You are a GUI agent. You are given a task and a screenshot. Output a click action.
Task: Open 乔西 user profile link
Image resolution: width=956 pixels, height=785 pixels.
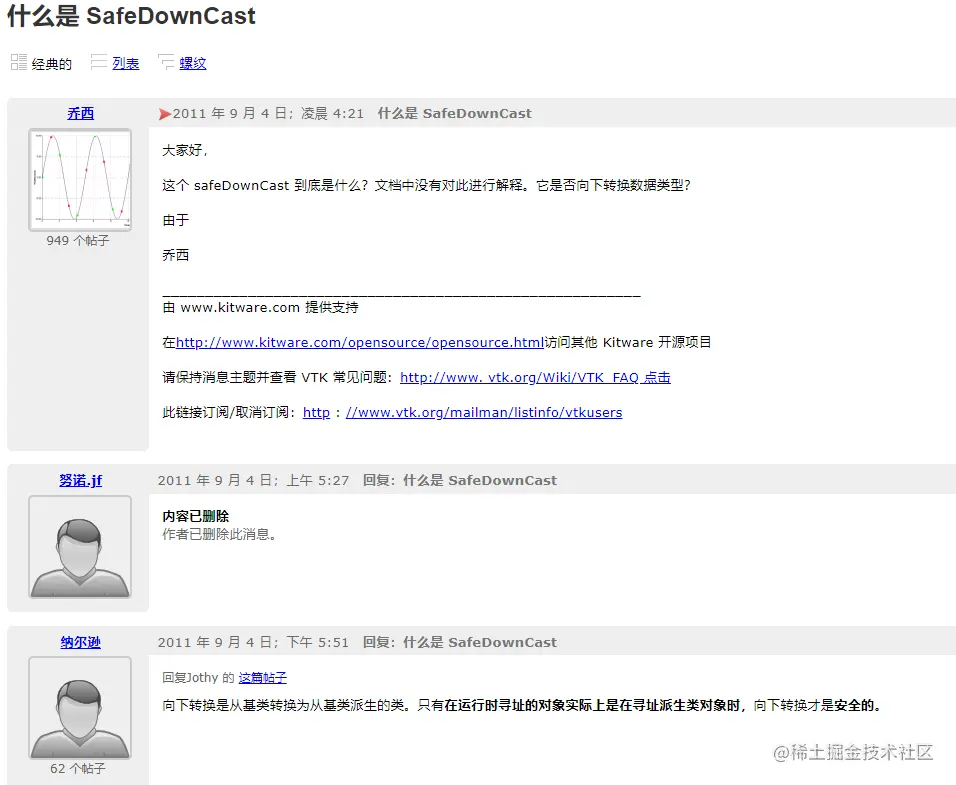coord(80,113)
